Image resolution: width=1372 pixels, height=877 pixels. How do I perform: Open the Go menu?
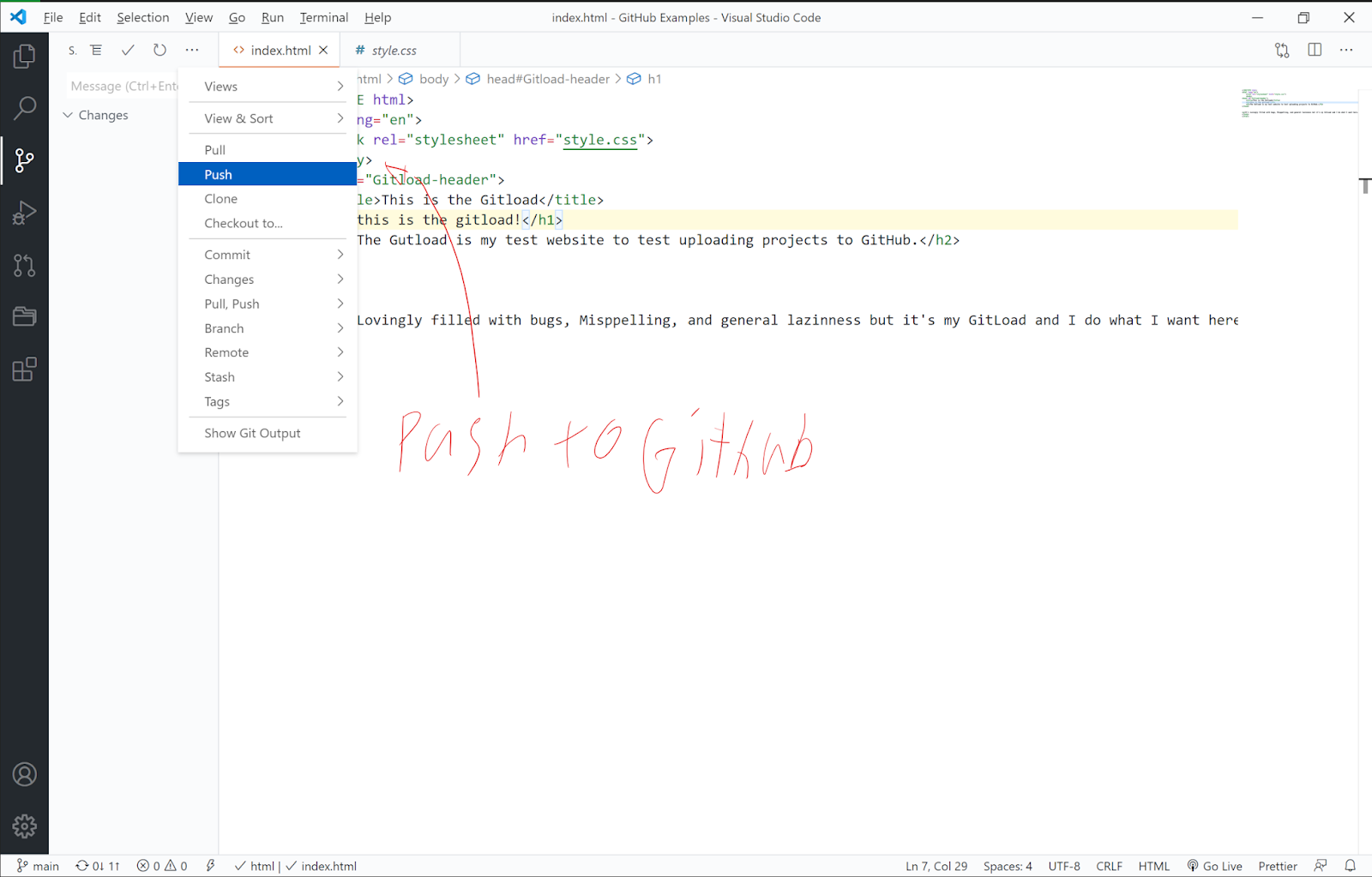click(x=238, y=17)
